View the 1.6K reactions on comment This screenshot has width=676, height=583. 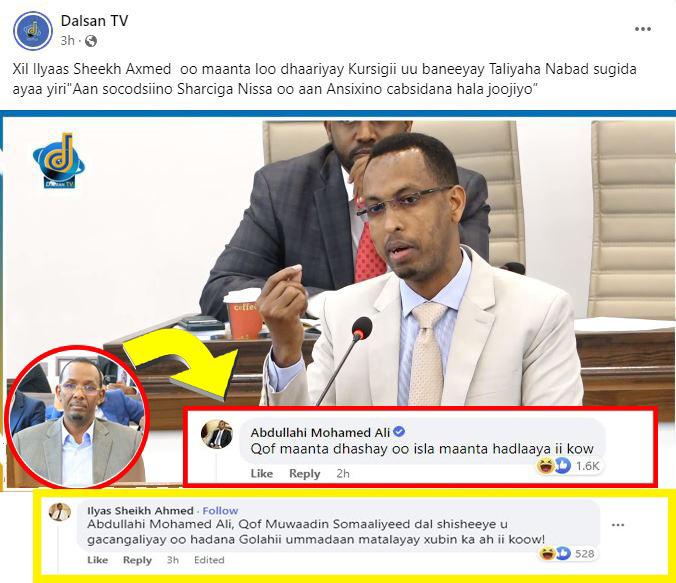[x=569, y=466]
